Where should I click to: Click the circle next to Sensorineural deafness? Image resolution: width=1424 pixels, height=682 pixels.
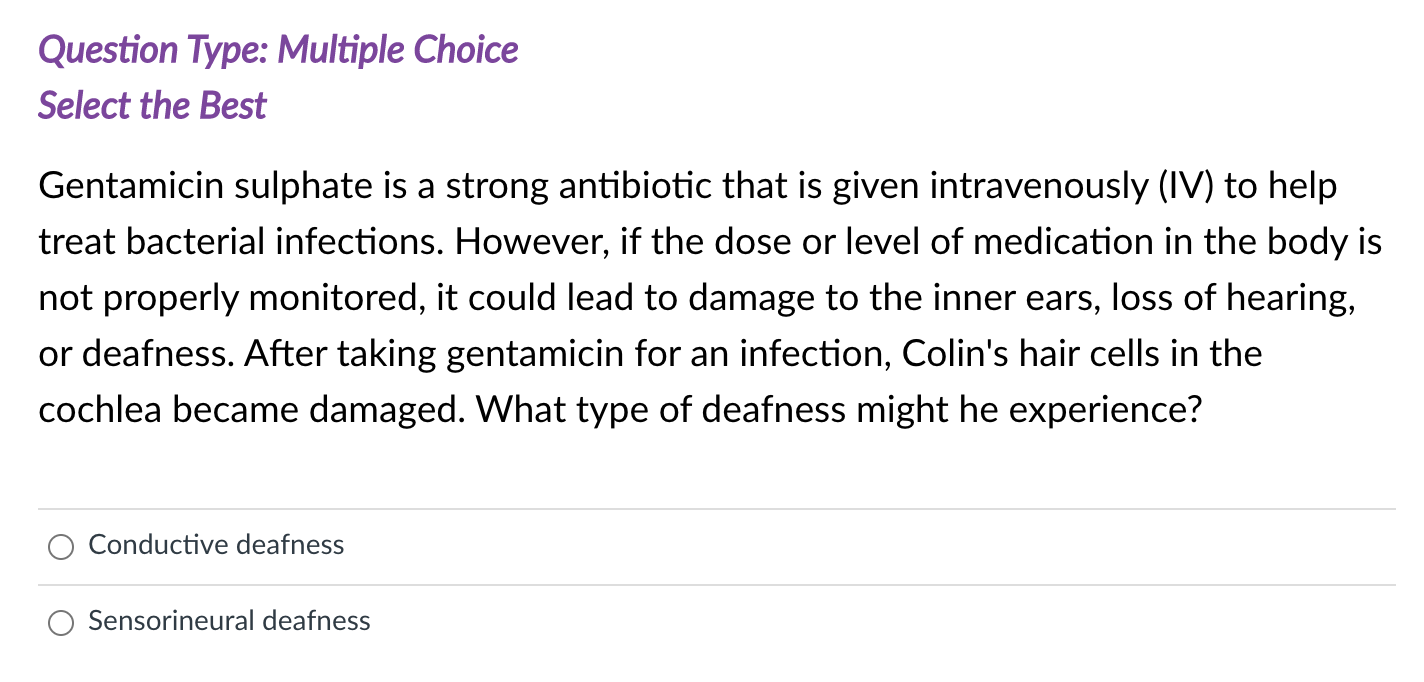tap(60, 621)
